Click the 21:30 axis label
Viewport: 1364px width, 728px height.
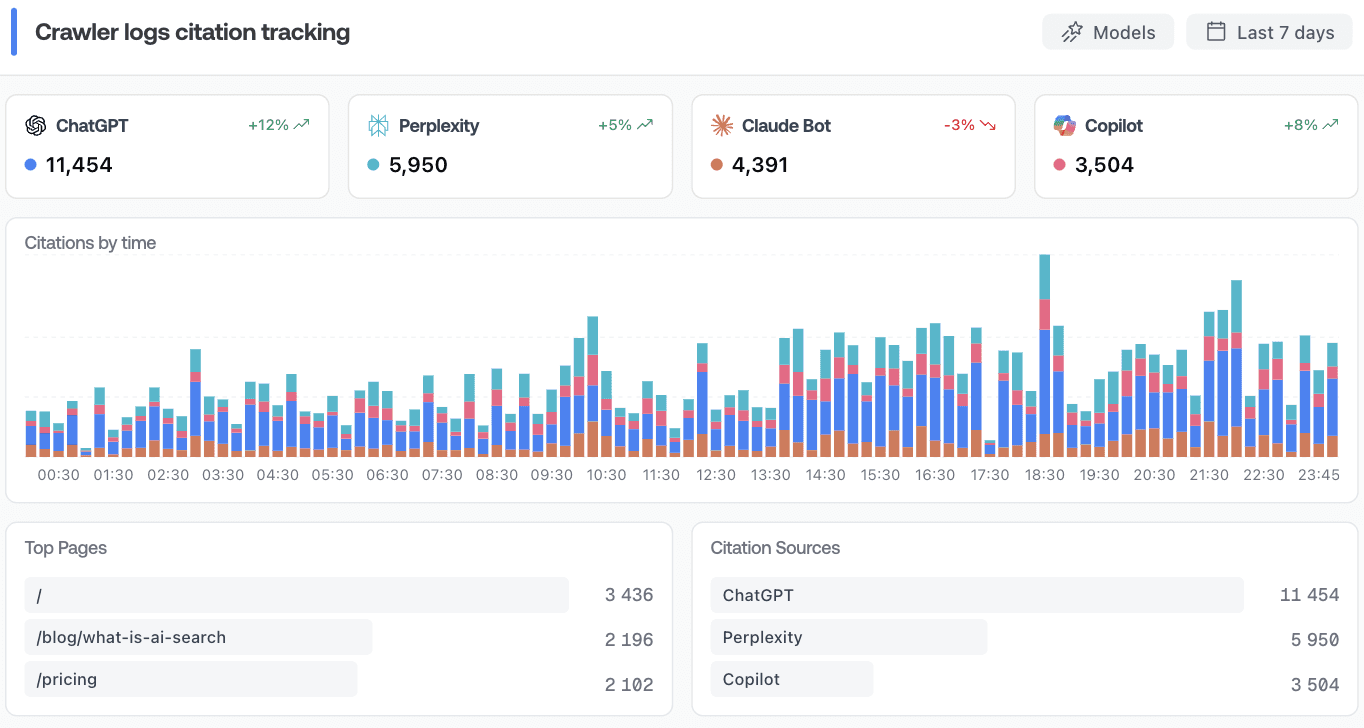(x=1209, y=475)
